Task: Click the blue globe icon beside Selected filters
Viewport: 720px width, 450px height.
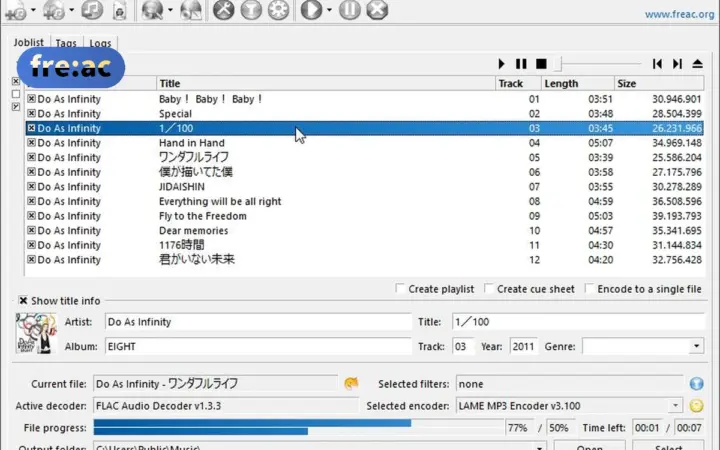Action: click(697, 383)
